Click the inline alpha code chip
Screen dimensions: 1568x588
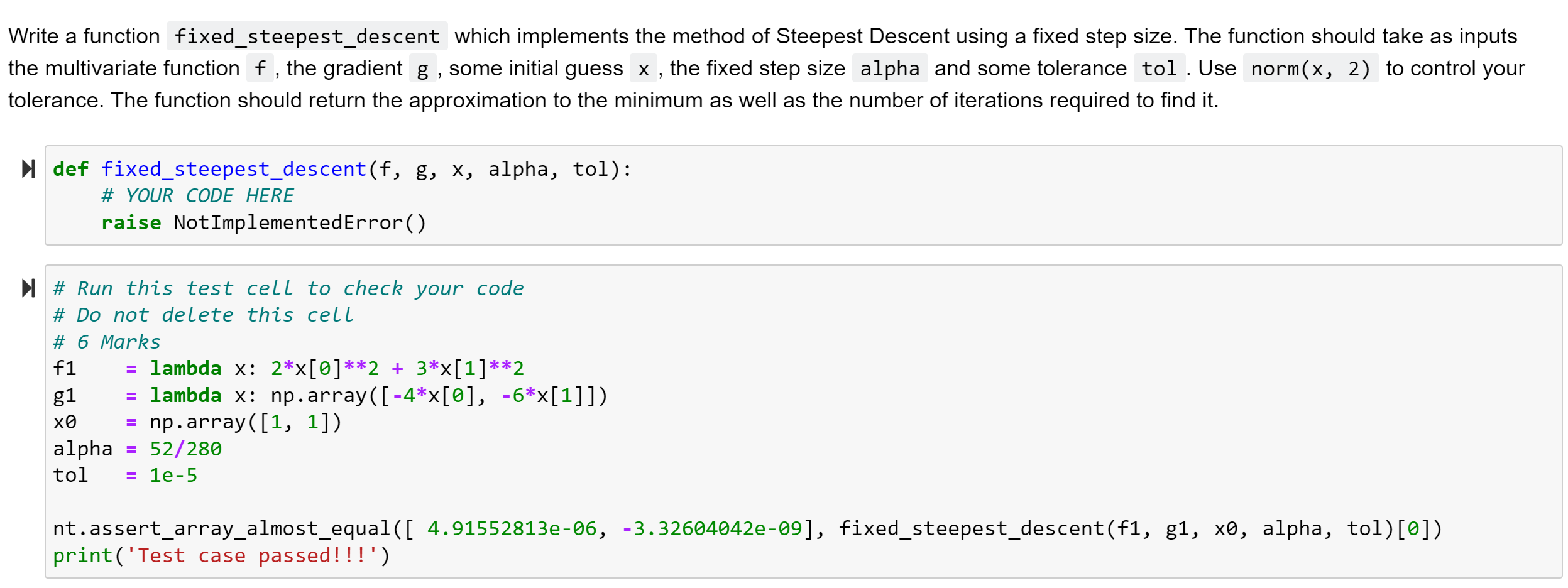click(890, 68)
